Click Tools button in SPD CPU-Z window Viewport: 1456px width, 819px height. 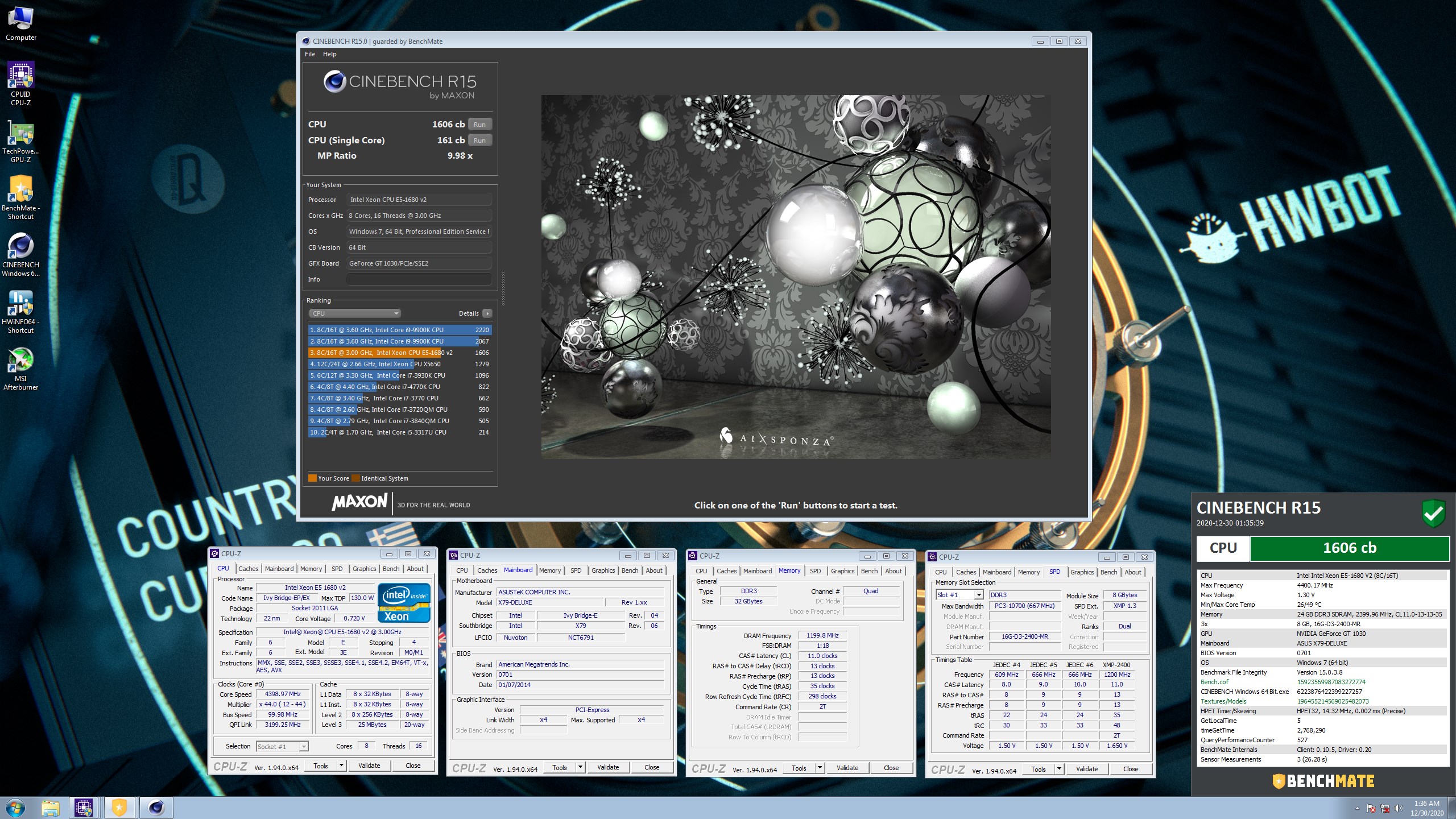[x=1038, y=769]
